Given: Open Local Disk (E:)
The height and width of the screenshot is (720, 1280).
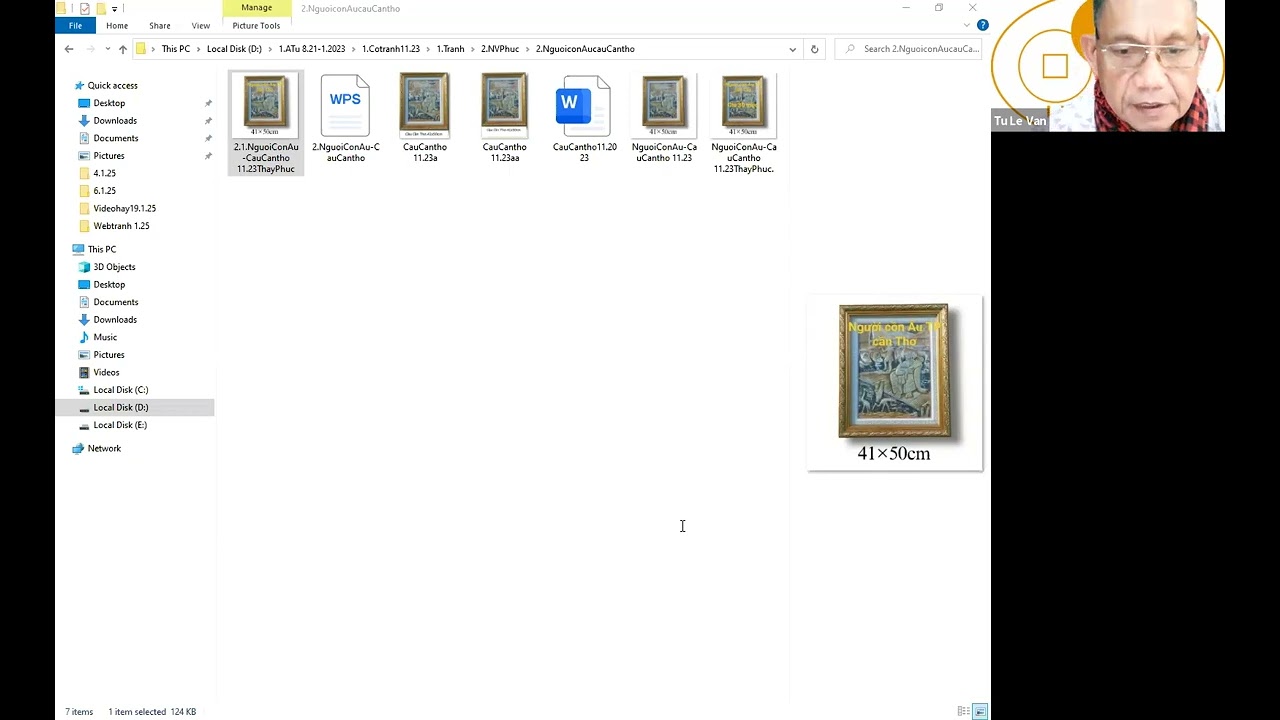Looking at the screenshot, I should coord(120,425).
